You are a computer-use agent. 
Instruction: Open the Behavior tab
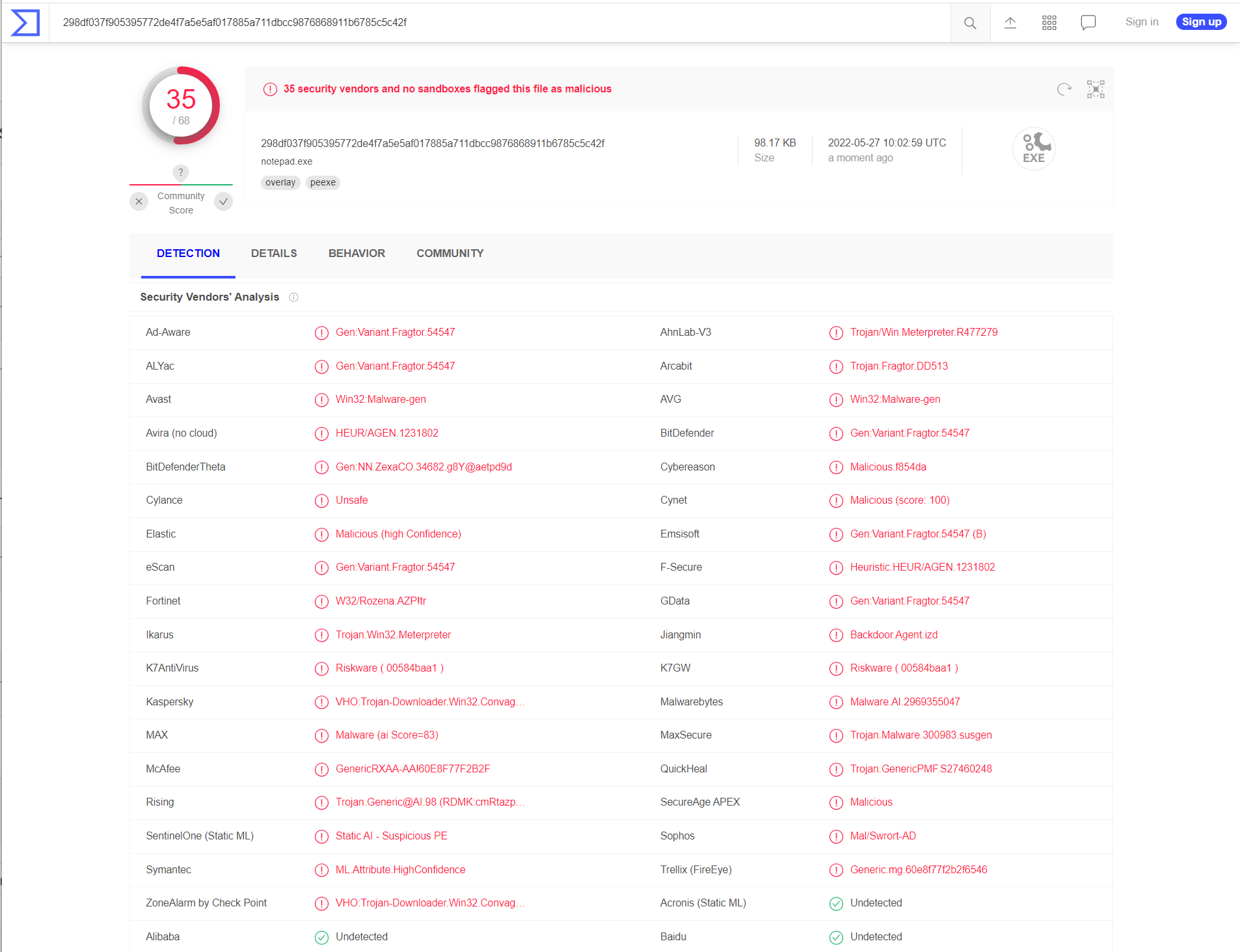[x=357, y=254]
